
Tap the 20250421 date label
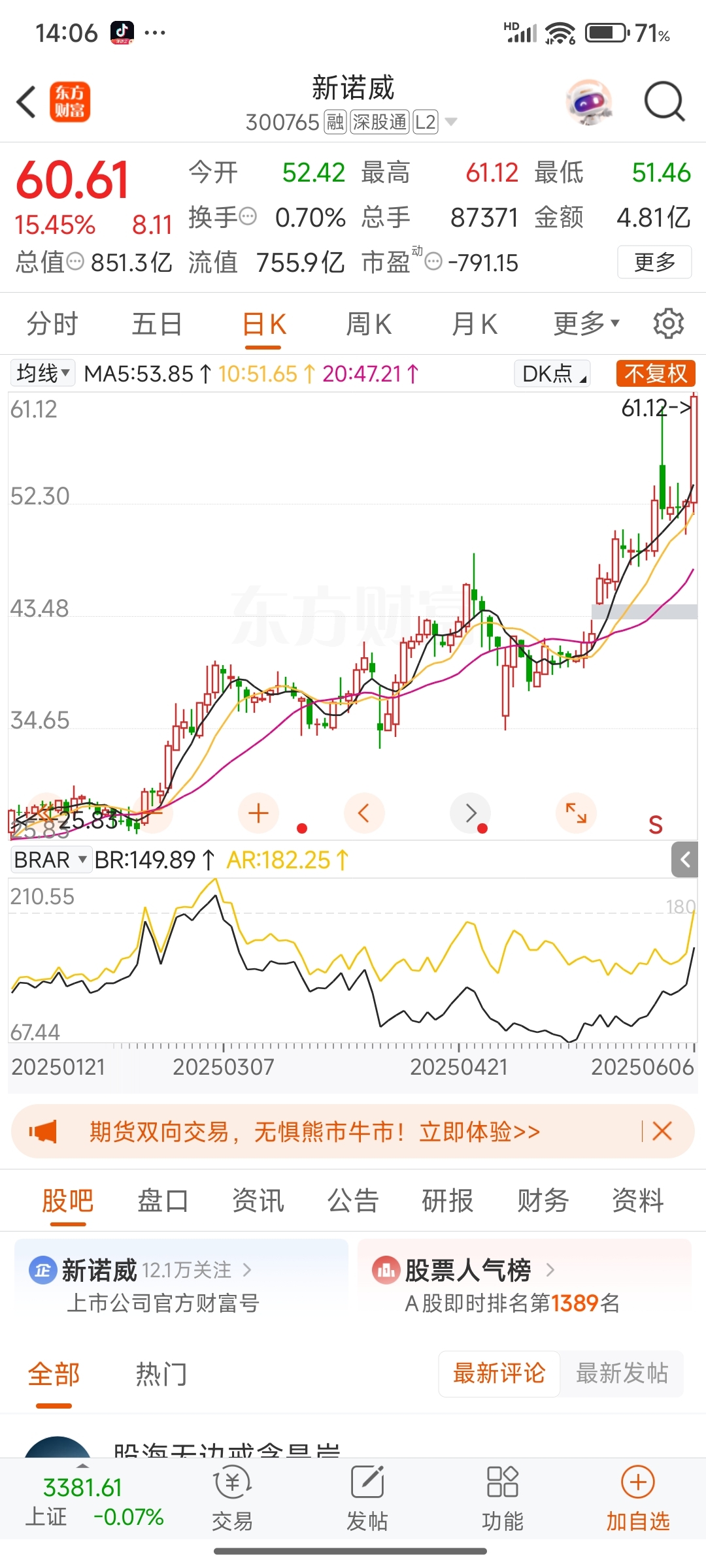coord(459,1067)
